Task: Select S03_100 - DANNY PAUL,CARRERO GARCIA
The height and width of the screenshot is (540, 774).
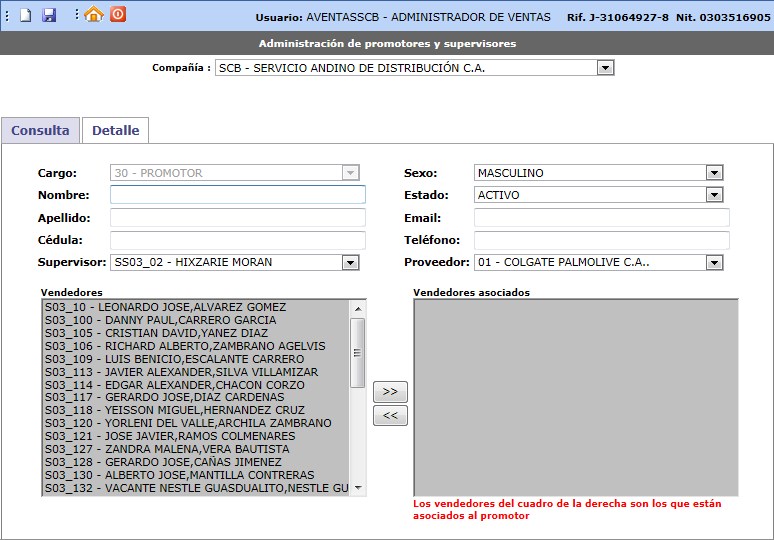Action: click(x=196, y=320)
